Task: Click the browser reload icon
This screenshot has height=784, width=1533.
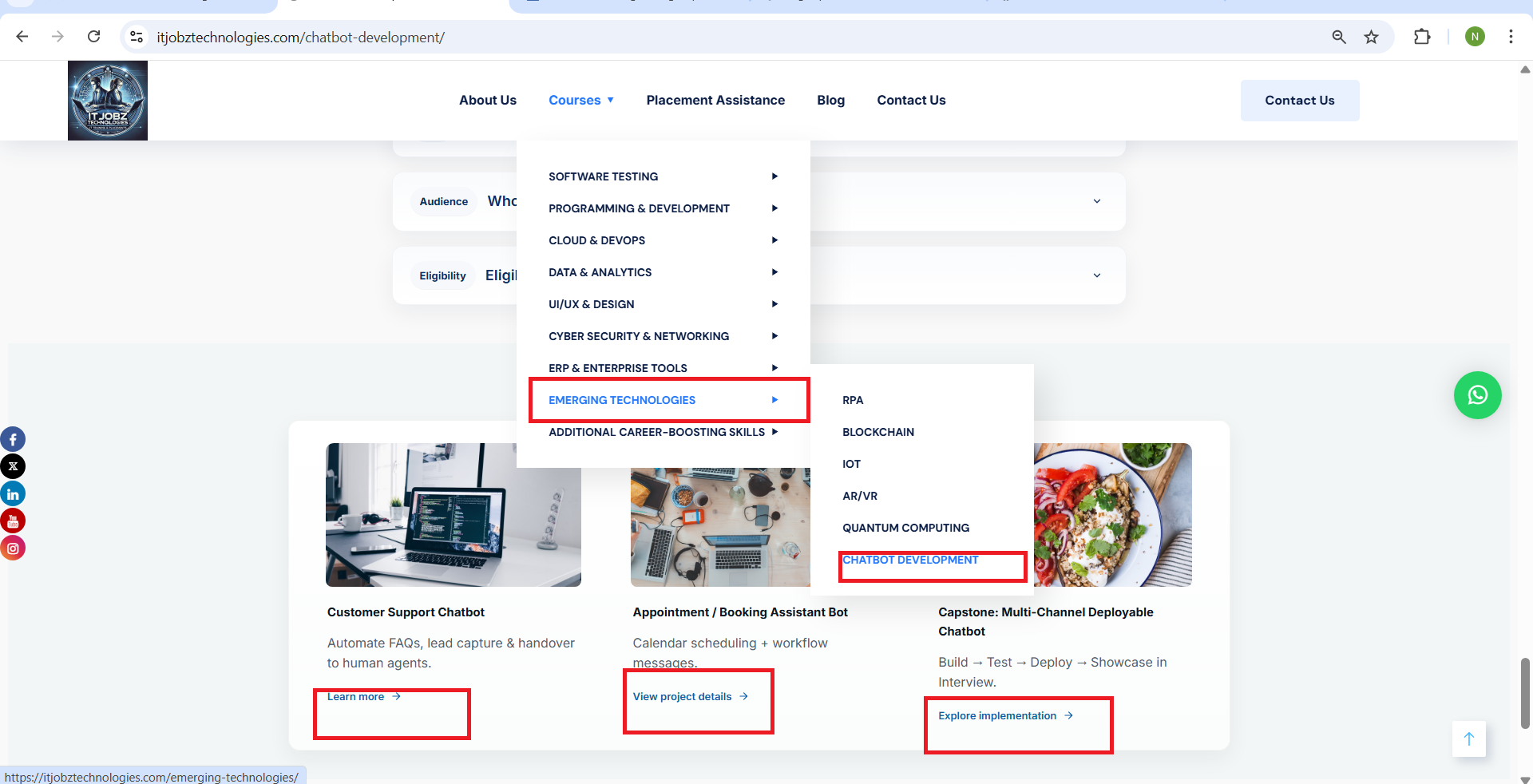Action: tap(93, 37)
